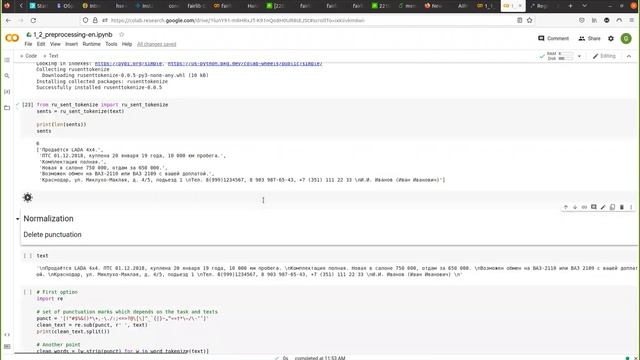Open the Files folder sidebar icon
Screen dimensions: 640x360
[7, 108]
